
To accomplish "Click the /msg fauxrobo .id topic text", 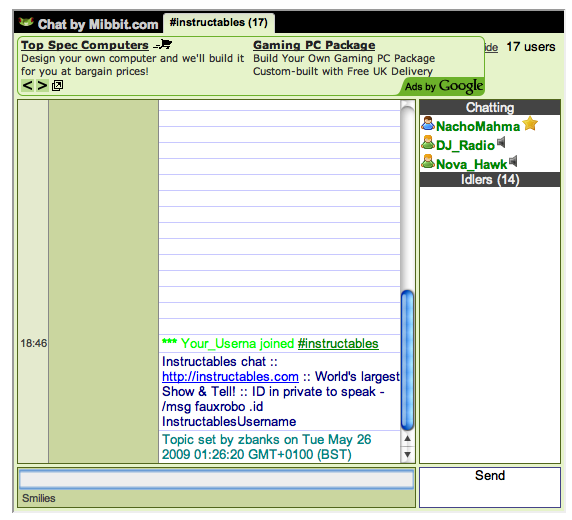I will [x=212, y=406].
